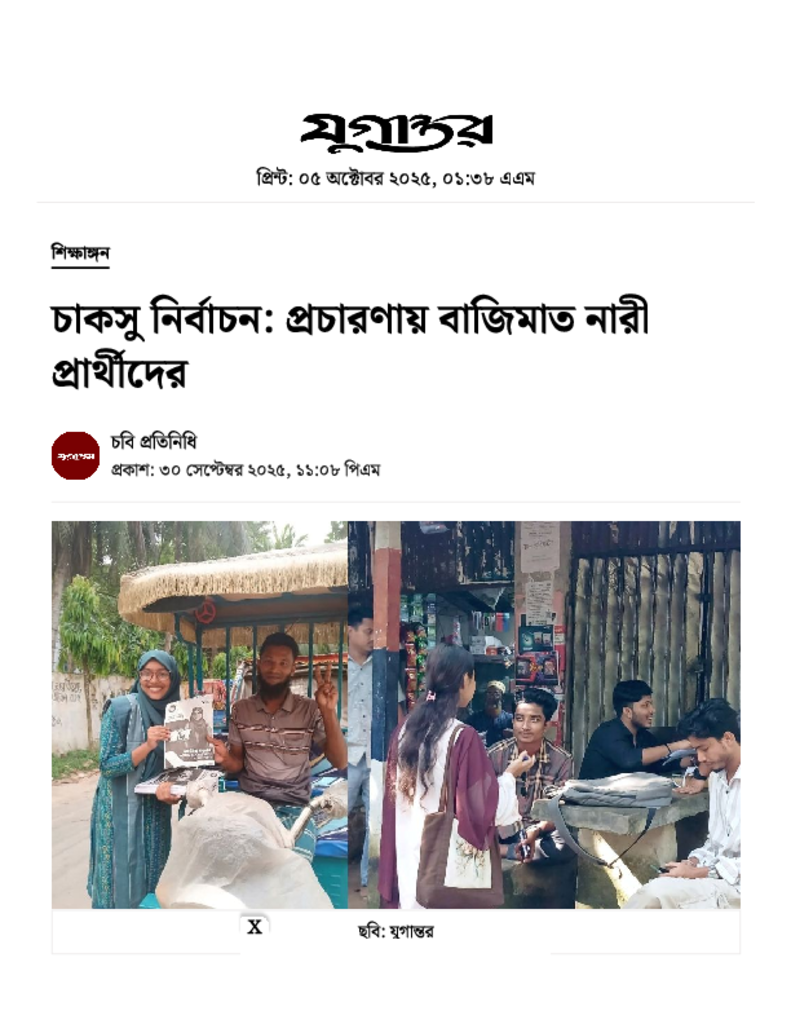Click the leaflet held by the hijab-wearing woman
Screen dimensions: 791x1024
click(189, 732)
